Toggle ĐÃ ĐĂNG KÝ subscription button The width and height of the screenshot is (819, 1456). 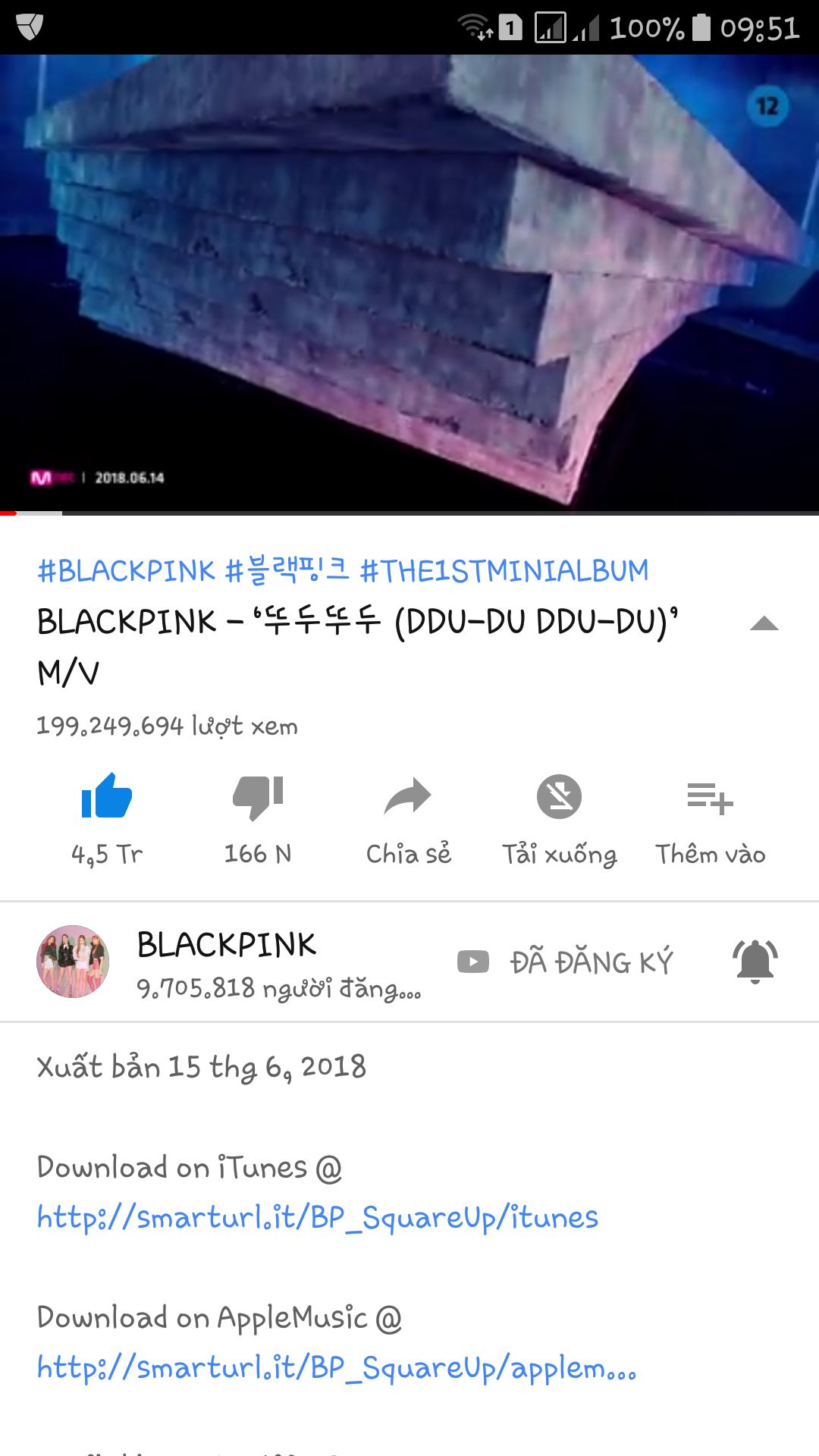566,962
